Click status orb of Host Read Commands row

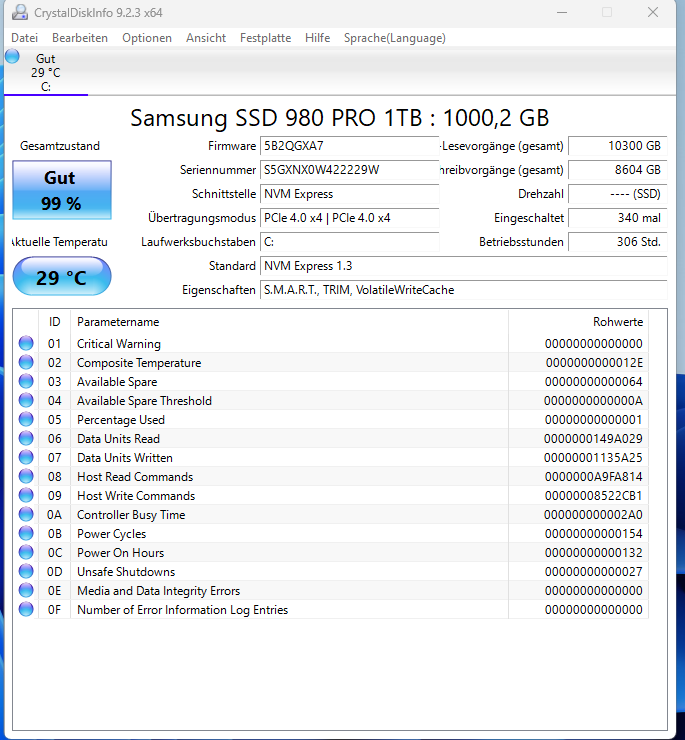[26, 476]
